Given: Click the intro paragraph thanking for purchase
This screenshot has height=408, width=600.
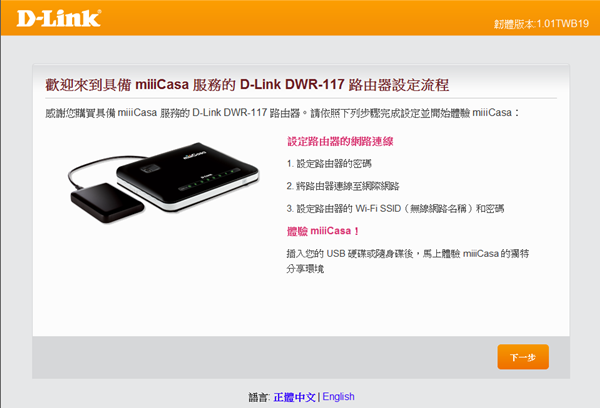Looking at the screenshot, I should tap(282, 113).
